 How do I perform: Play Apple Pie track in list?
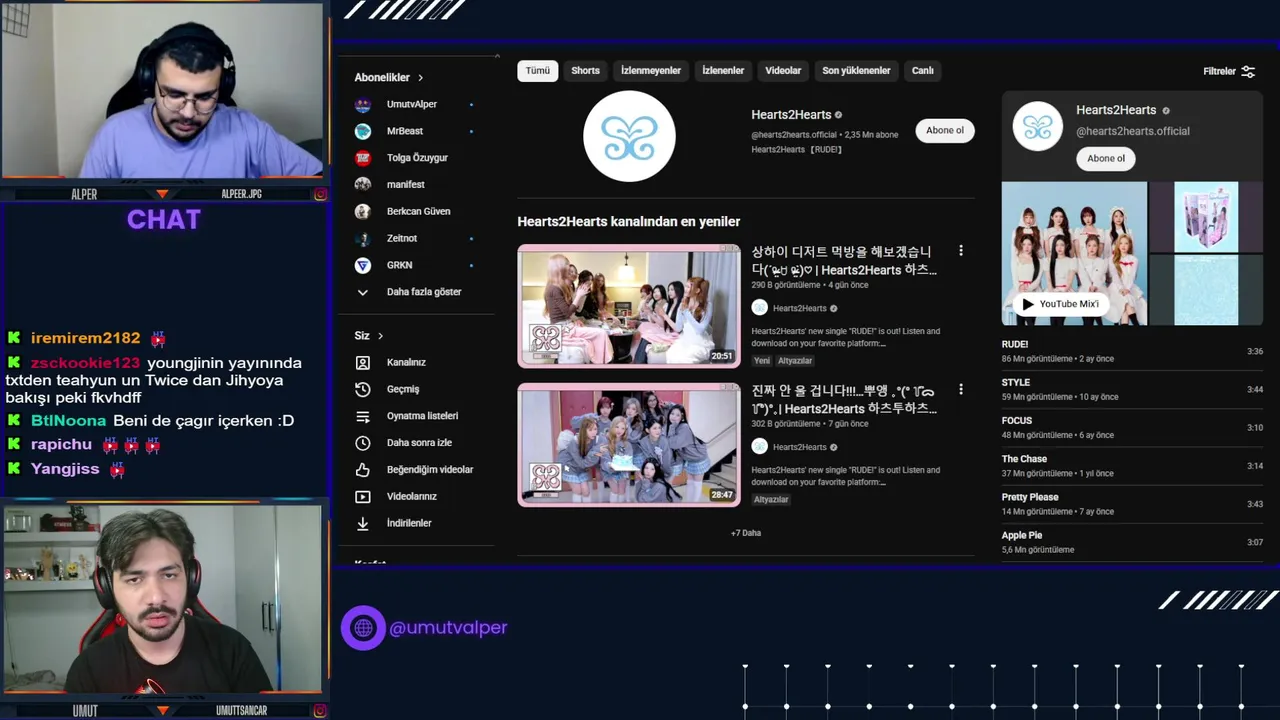(1132, 542)
